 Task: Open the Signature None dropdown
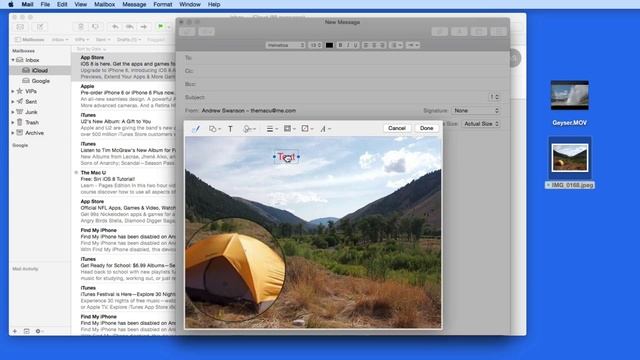pyautogui.click(x=476, y=111)
